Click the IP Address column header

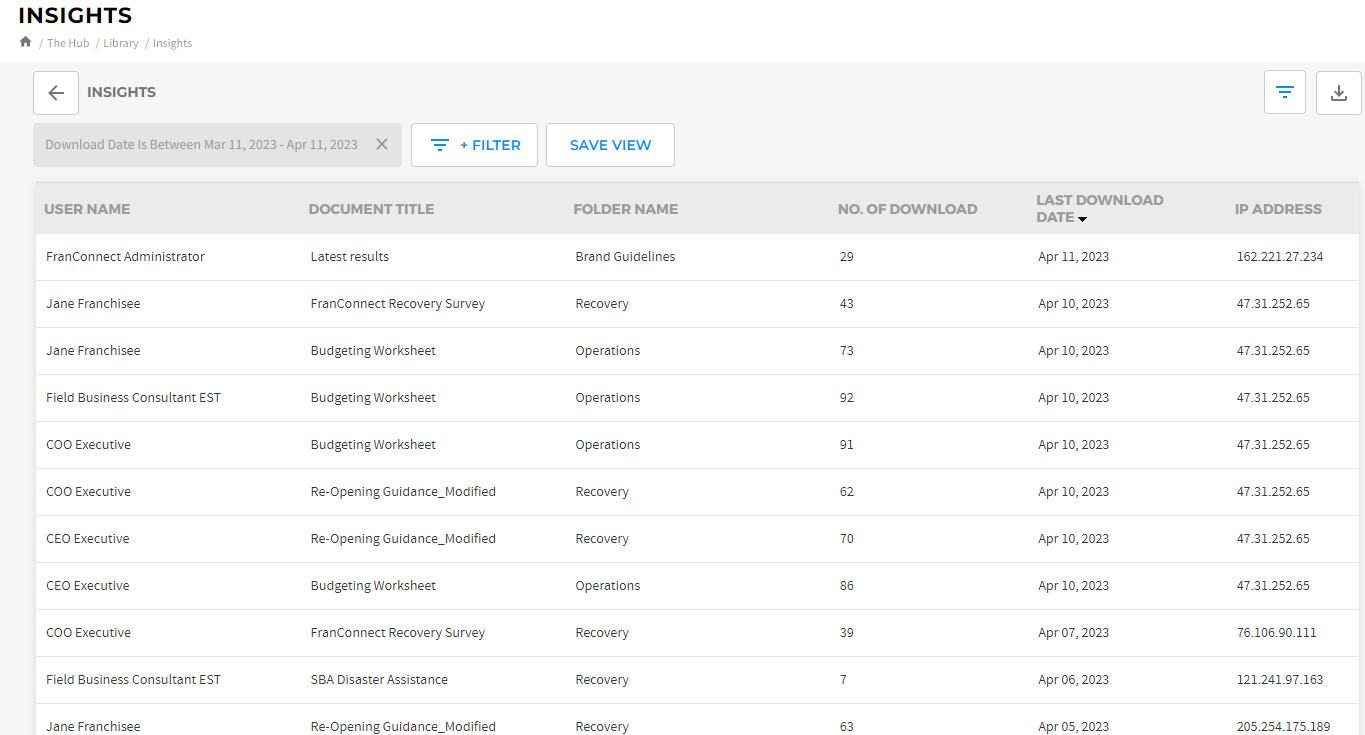(x=1278, y=209)
